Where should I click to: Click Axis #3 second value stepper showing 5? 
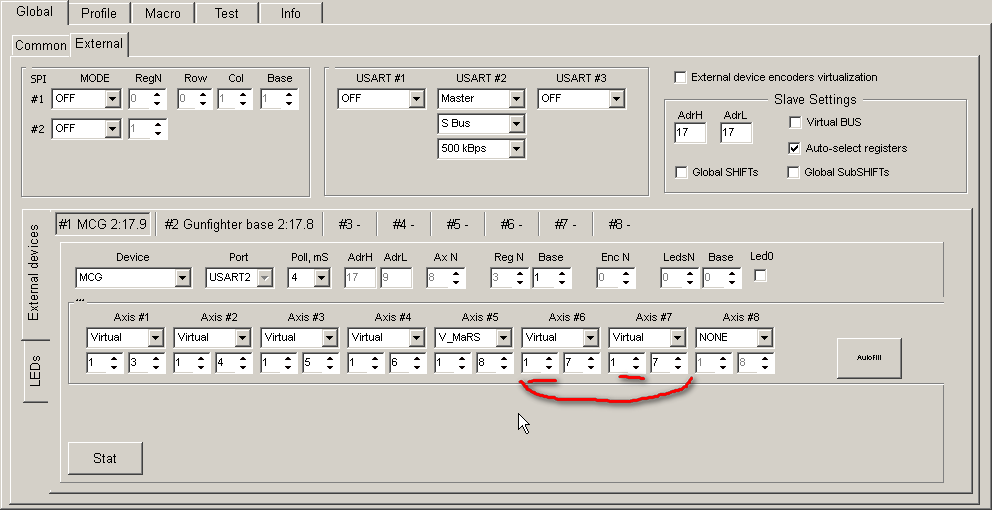point(321,363)
